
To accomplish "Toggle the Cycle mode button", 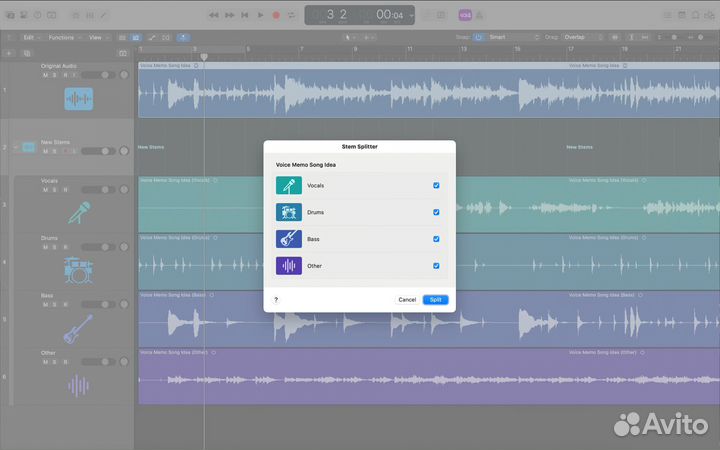I will click(x=292, y=15).
